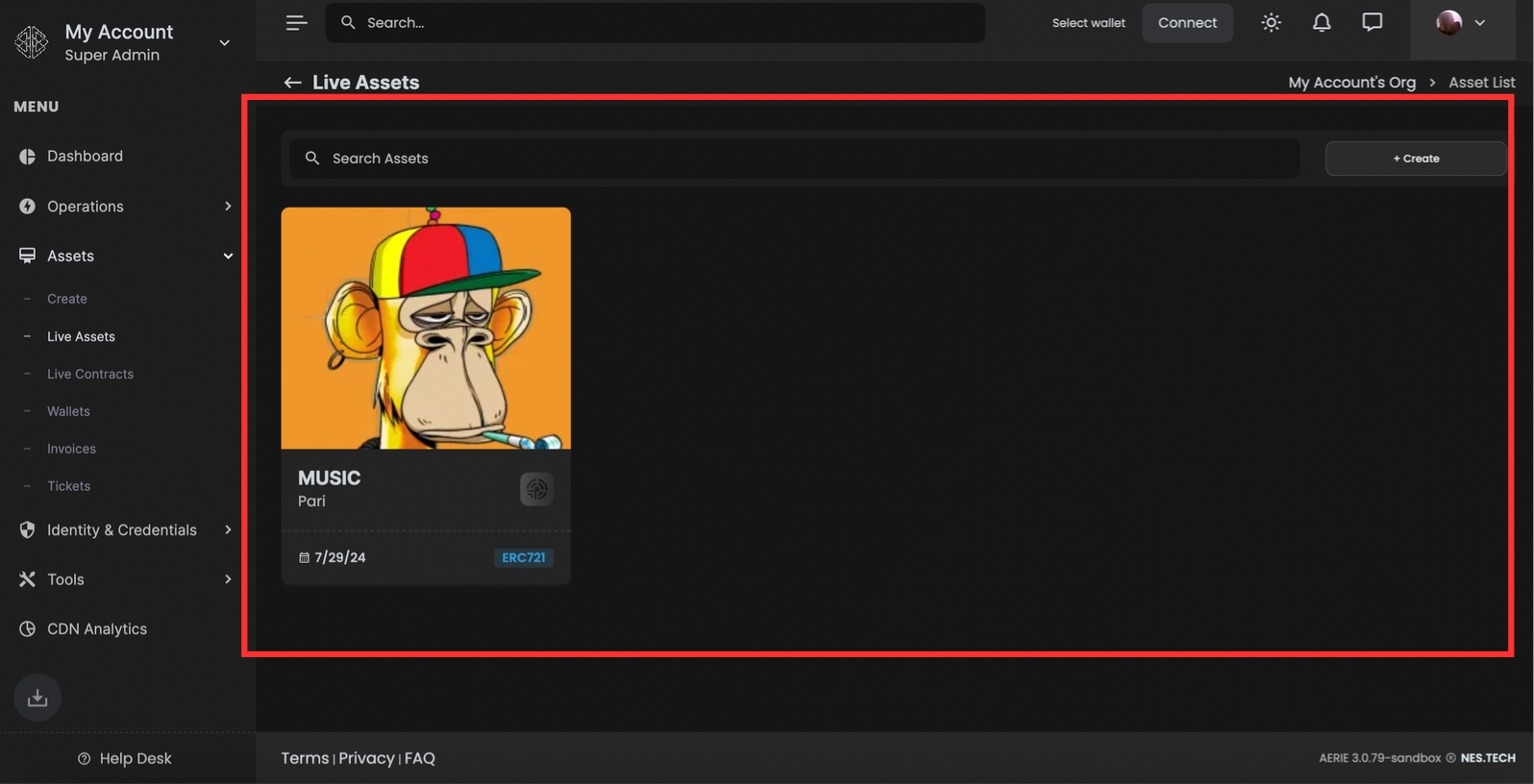Image resolution: width=1534 pixels, height=784 pixels.
Task: Select Live Contracts in Assets submenu
Action: coord(90,374)
